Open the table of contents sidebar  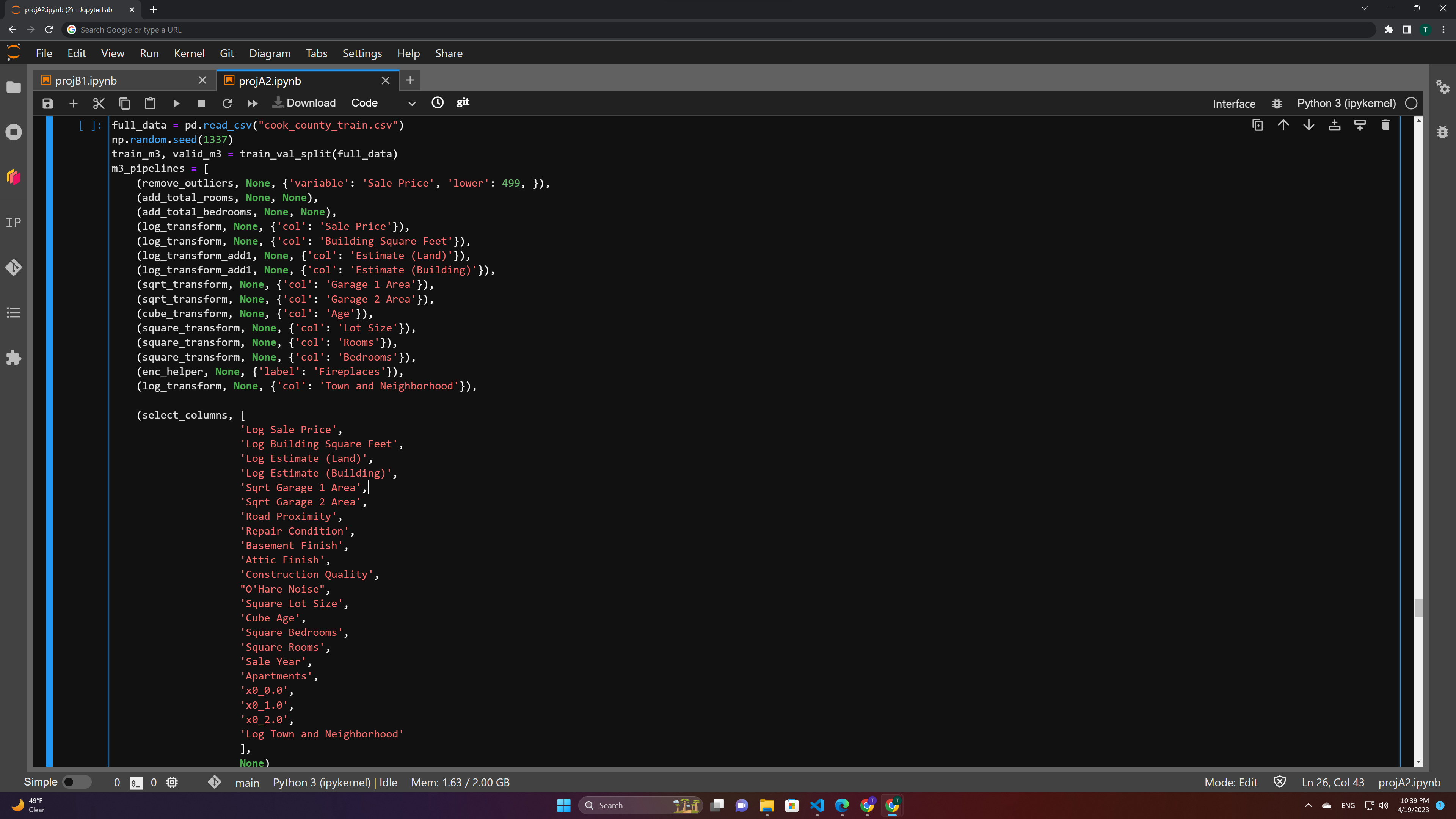14,312
